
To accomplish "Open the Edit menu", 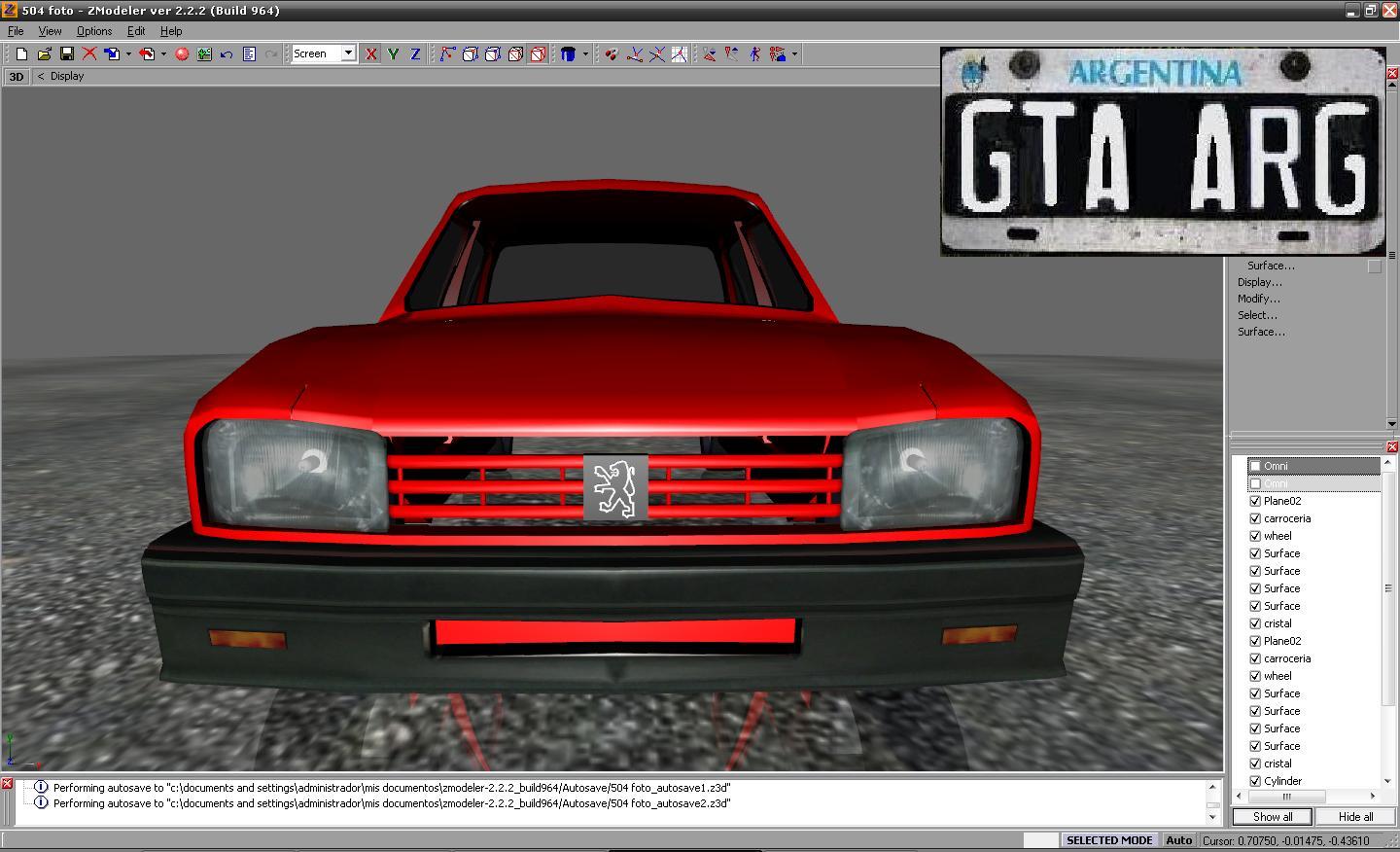I will [136, 31].
